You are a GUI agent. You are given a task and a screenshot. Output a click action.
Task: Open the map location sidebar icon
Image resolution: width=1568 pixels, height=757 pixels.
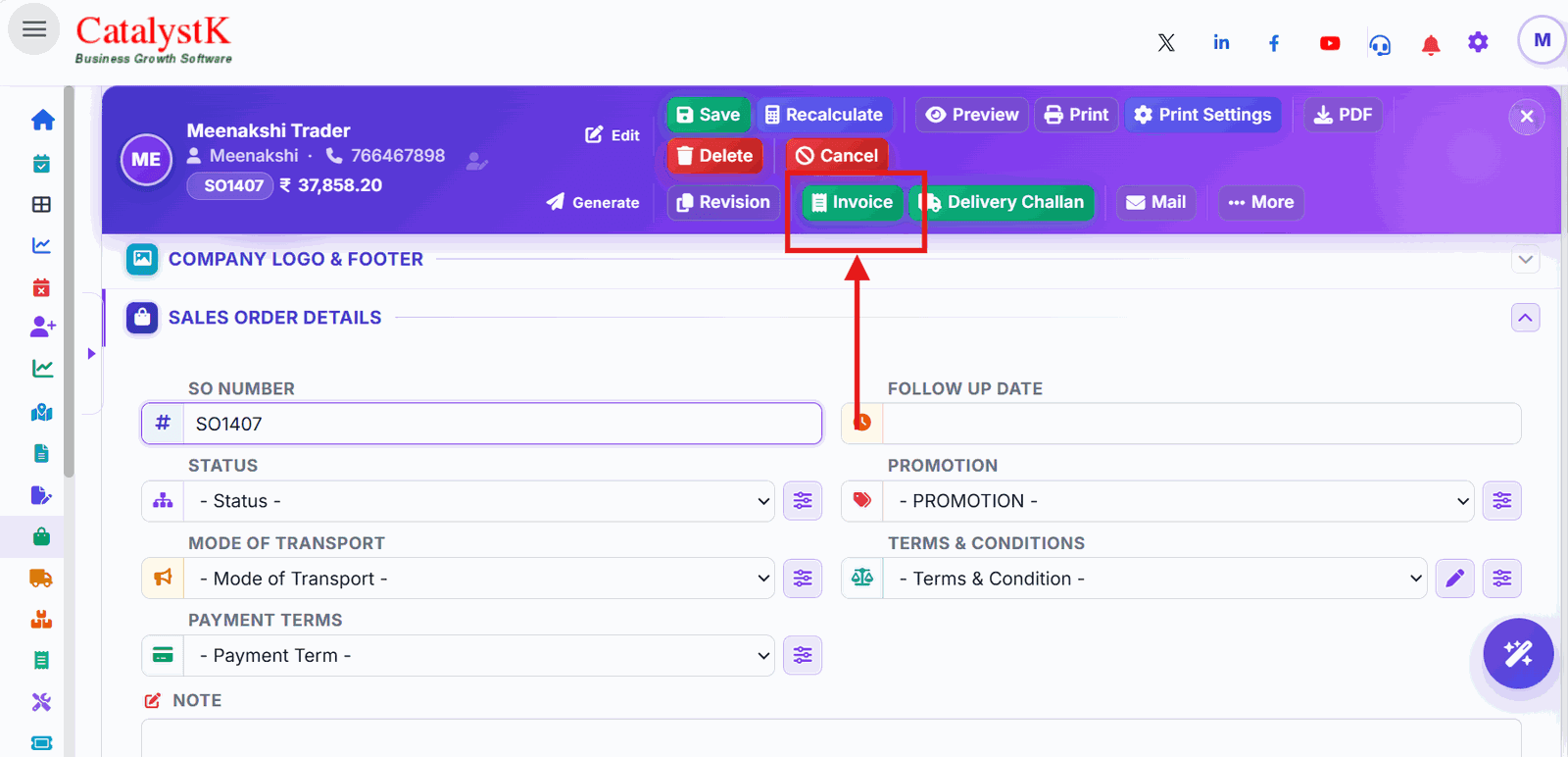(x=41, y=412)
